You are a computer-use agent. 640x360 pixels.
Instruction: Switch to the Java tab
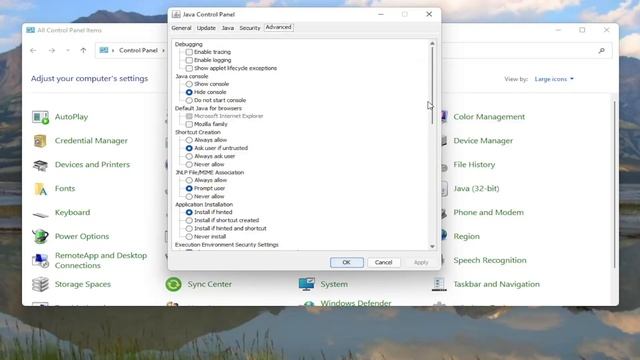[x=228, y=28]
